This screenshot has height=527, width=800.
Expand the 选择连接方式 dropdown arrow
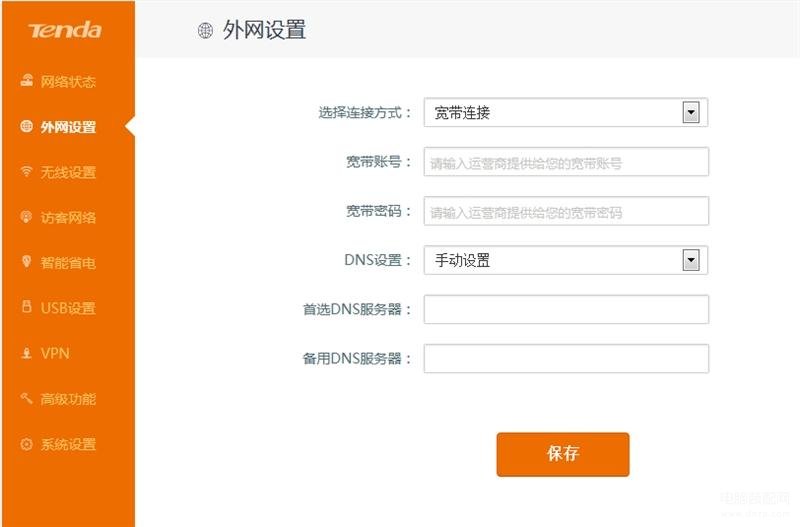pos(691,112)
